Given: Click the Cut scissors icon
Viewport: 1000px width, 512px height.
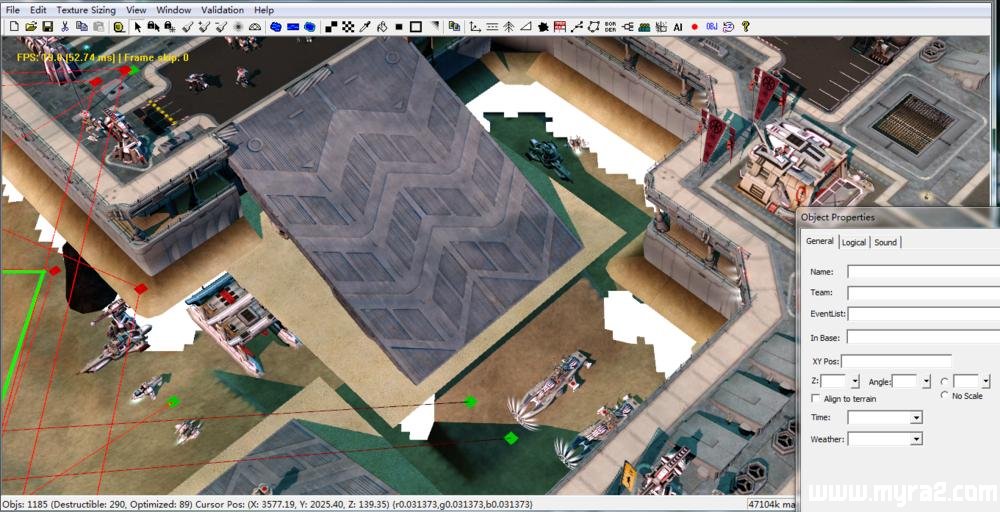Looking at the screenshot, I should pos(65,27).
